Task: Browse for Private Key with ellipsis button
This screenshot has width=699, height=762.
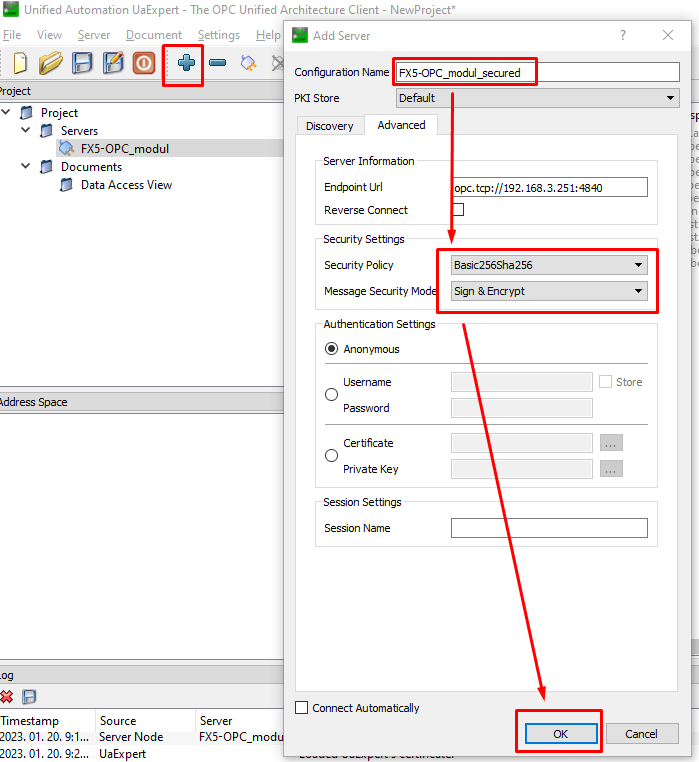Action: click(x=611, y=469)
